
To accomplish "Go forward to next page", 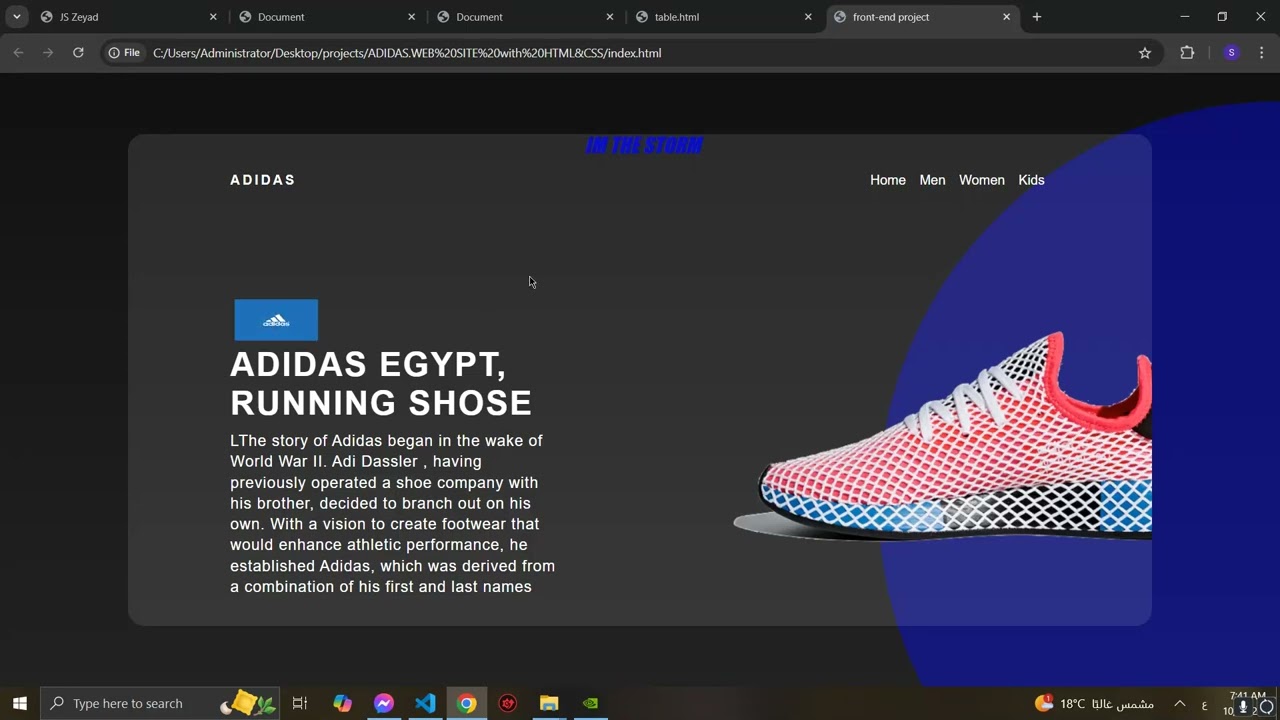I will pyautogui.click(x=48, y=53).
